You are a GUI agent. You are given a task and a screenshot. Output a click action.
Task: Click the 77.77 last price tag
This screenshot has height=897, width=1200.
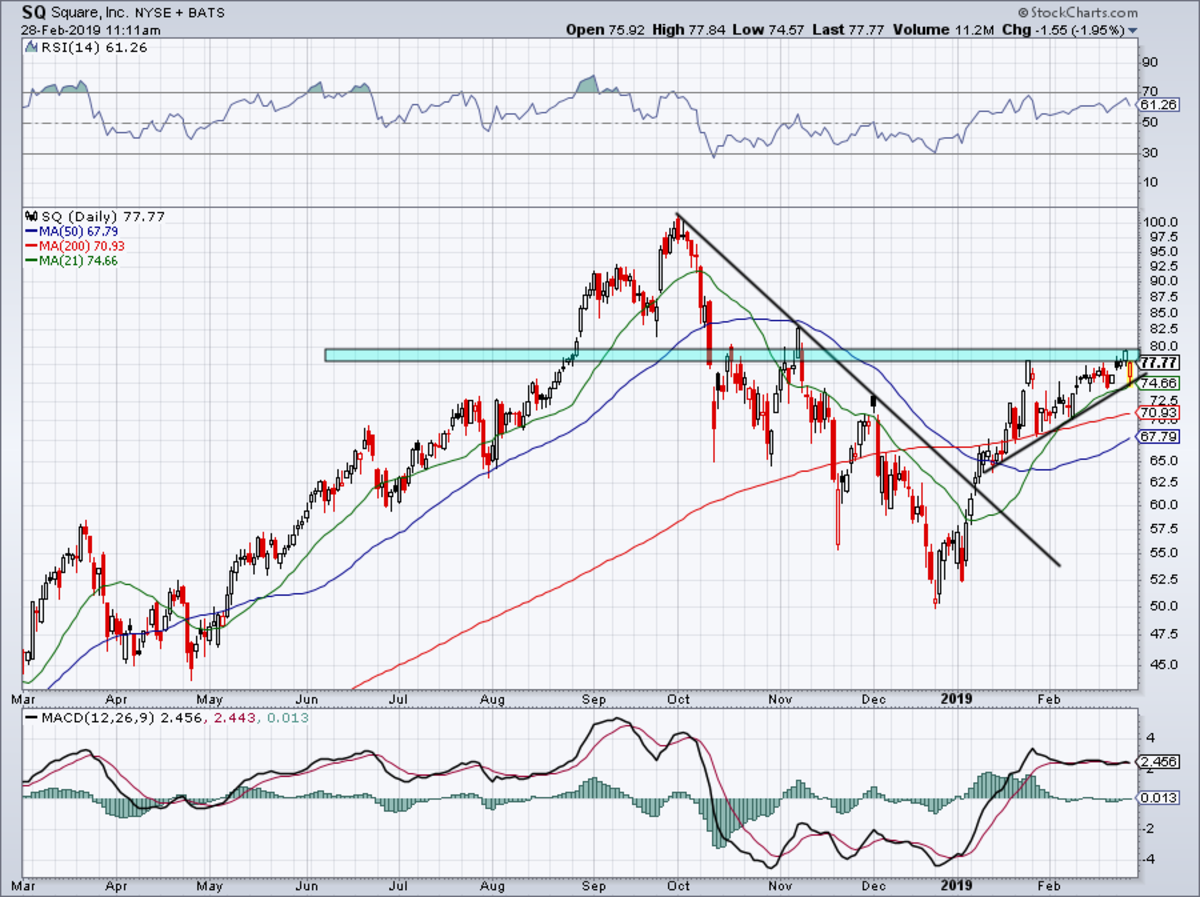point(1159,363)
